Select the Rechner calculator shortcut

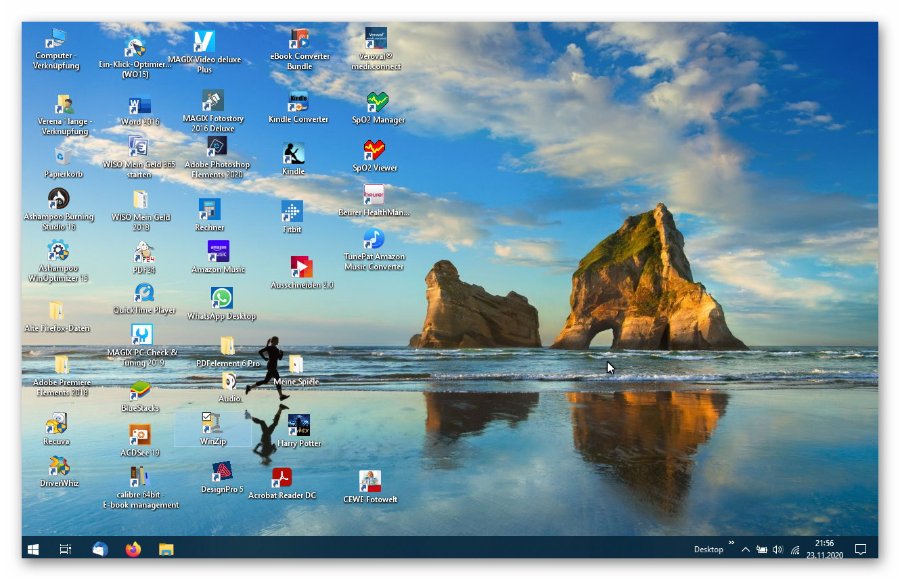click(x=209, y=209)
